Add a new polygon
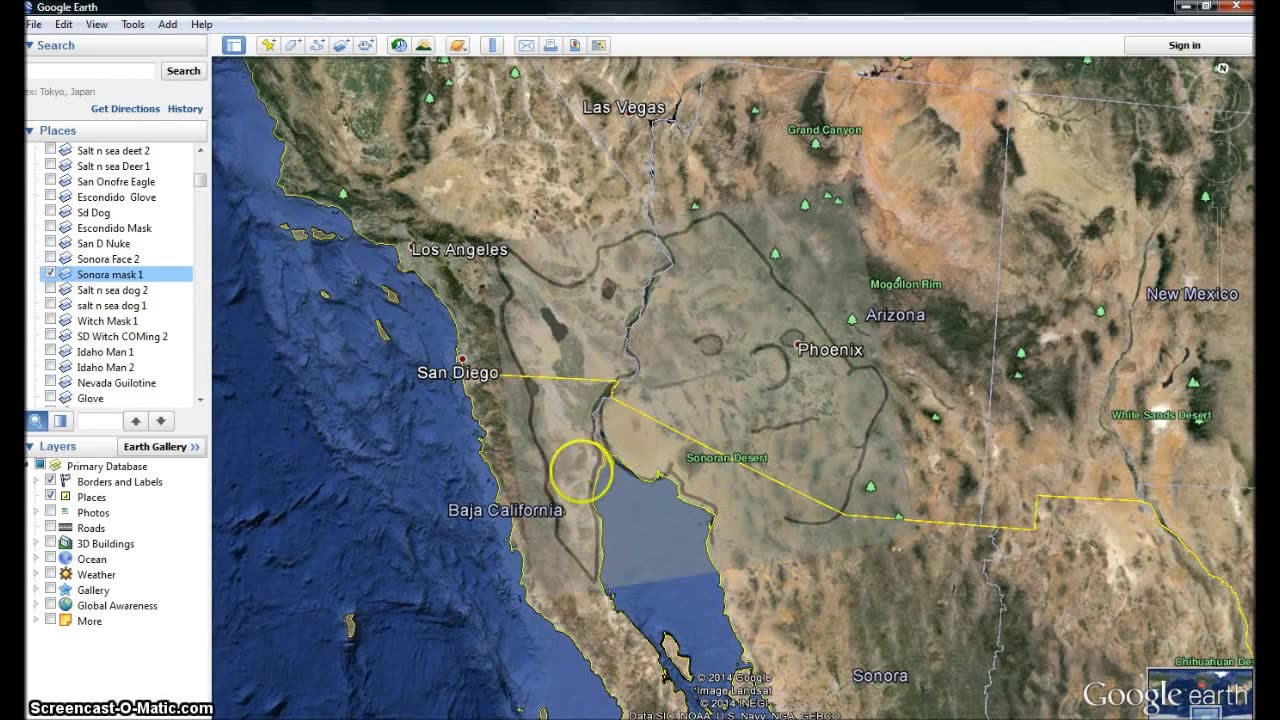Screen dimensions: 1280x720 click(x=293, y=45)
